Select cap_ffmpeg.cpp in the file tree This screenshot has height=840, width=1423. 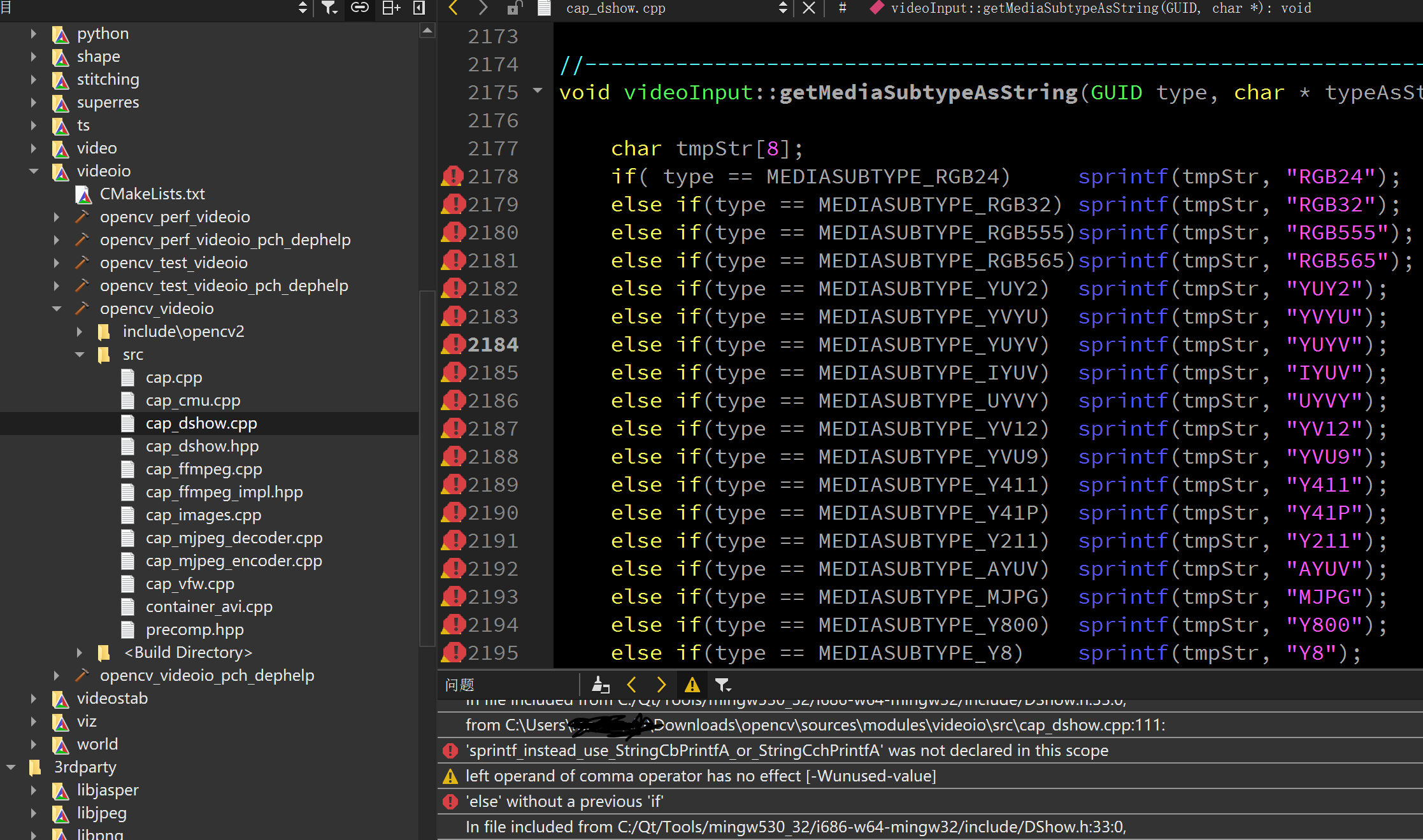tap(204, 469)
